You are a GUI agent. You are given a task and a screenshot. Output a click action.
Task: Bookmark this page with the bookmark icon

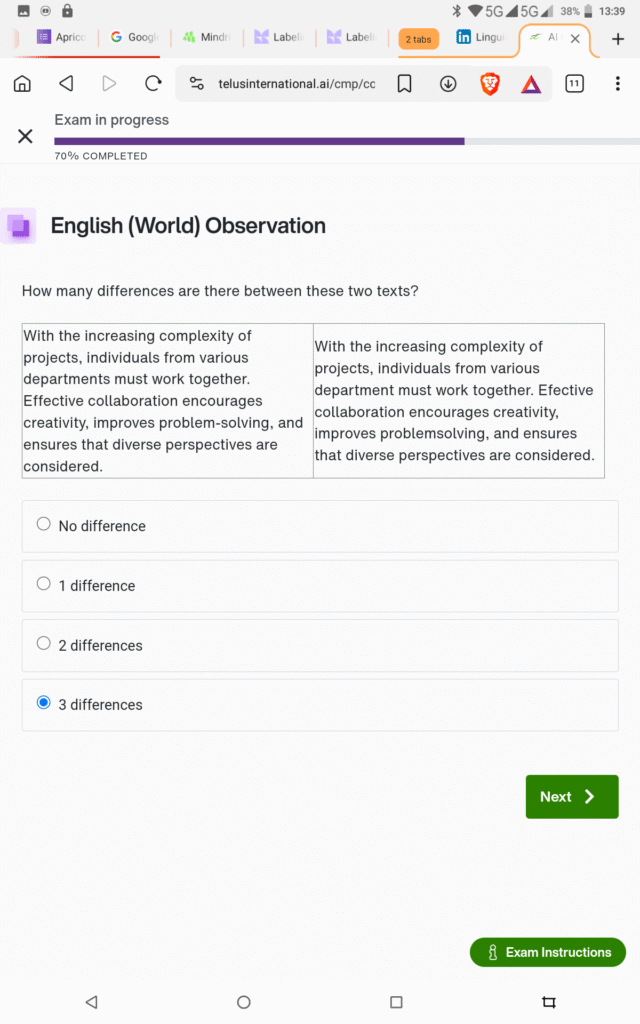coord(404,84)
